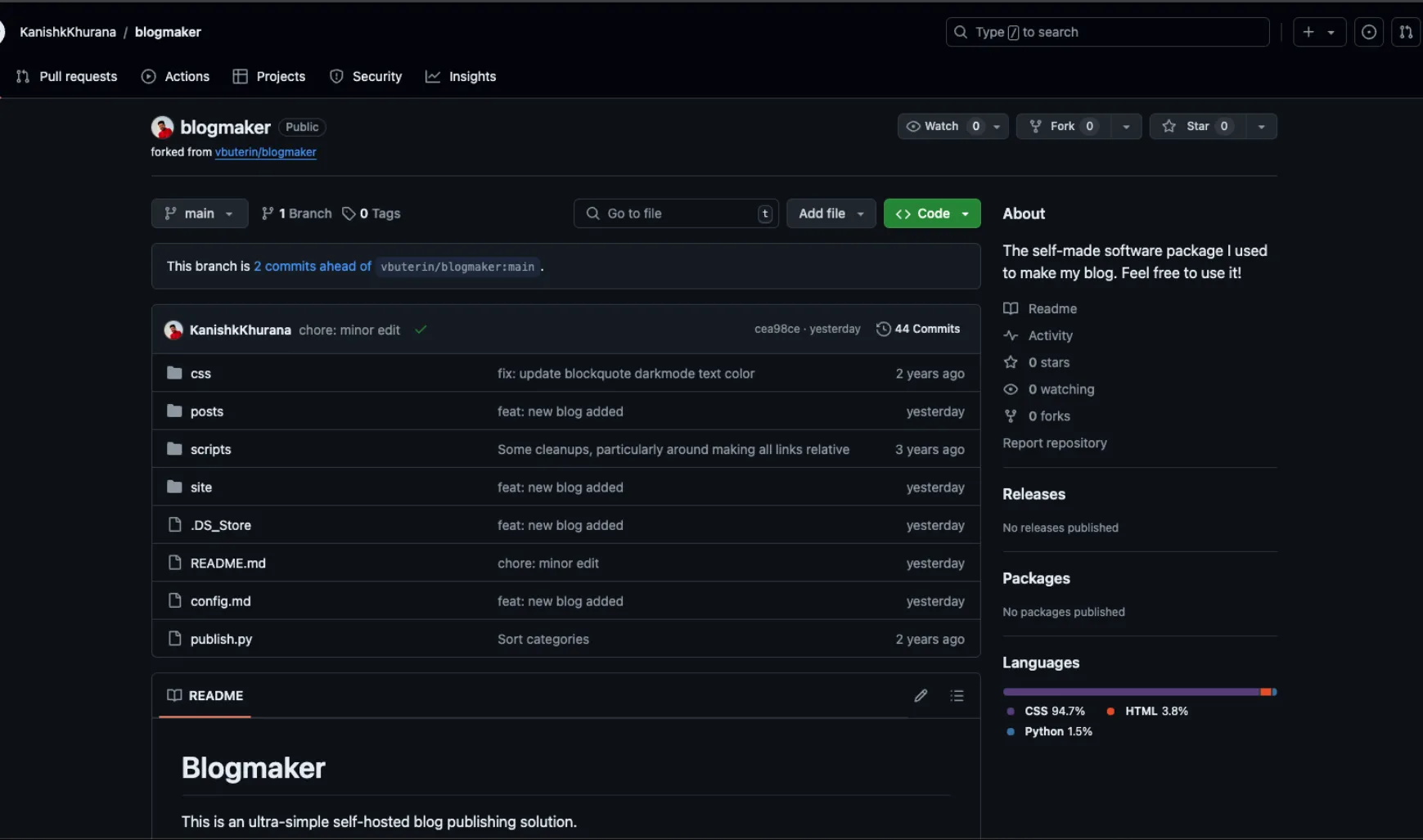This screenshot has width=1423, height=840.
Task: Open pull requests icon at top right
Action: tap(1405, 32)
